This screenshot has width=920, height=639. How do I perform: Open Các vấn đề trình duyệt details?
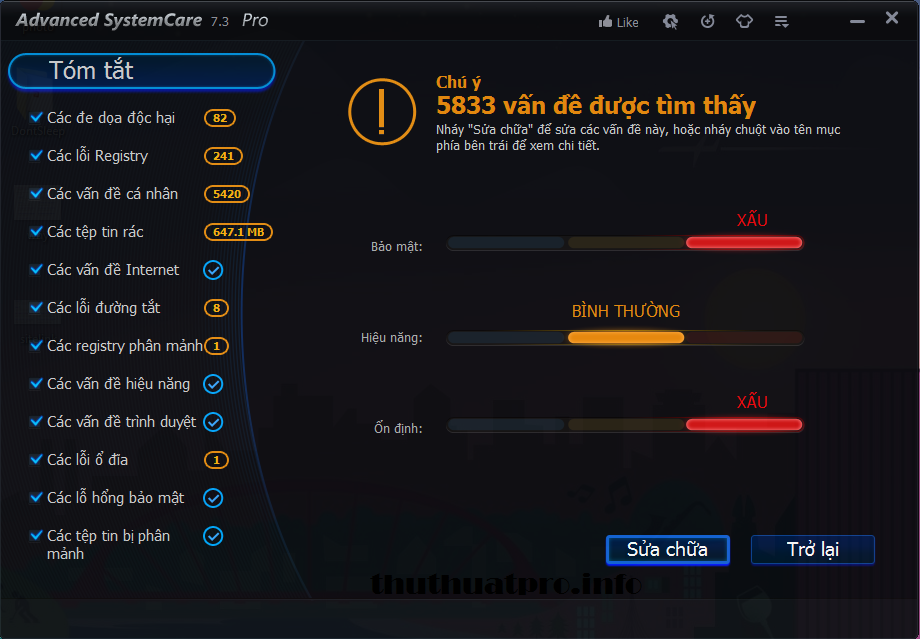pos(121,422)
